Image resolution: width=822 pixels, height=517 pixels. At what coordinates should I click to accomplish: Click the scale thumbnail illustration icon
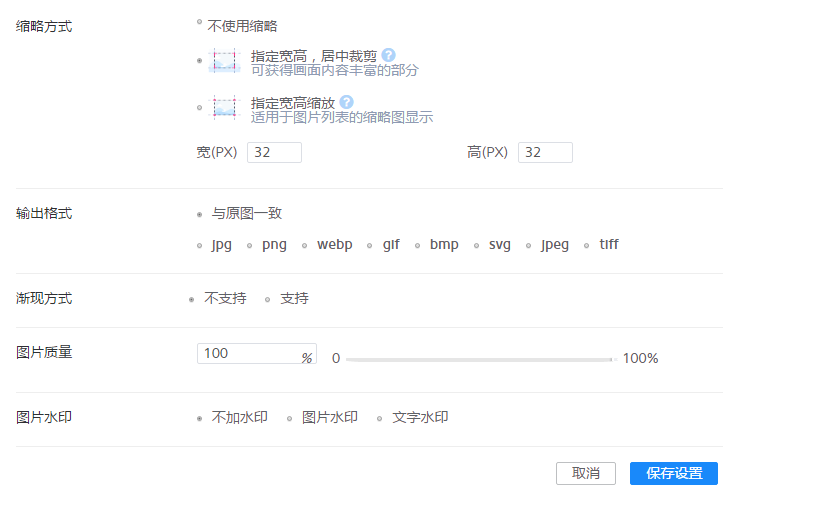point(225,108)
